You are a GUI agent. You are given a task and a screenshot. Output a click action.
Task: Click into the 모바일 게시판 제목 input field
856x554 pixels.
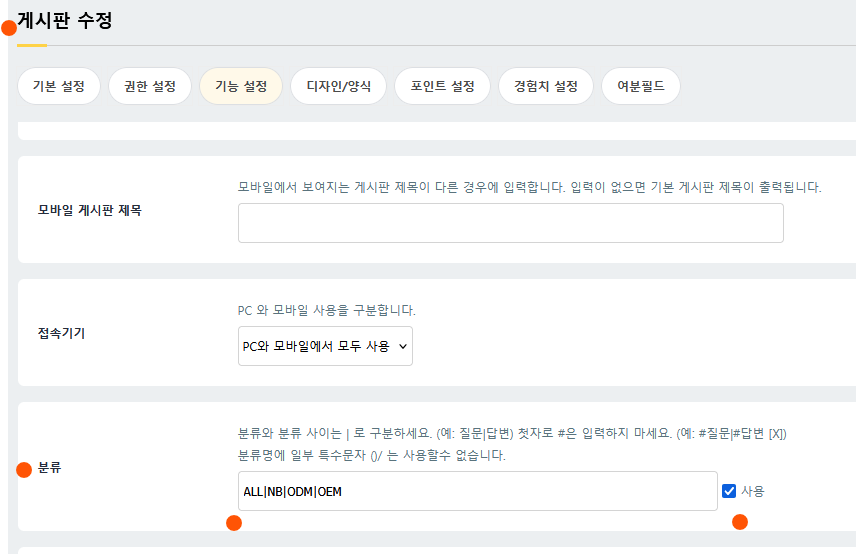(x=510, y=223)
